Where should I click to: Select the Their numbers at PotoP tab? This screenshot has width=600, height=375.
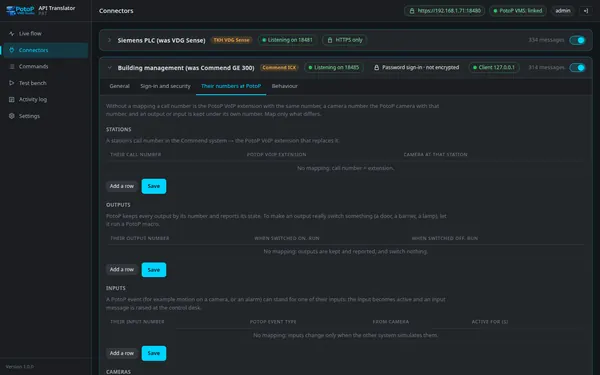pos(231,86)
